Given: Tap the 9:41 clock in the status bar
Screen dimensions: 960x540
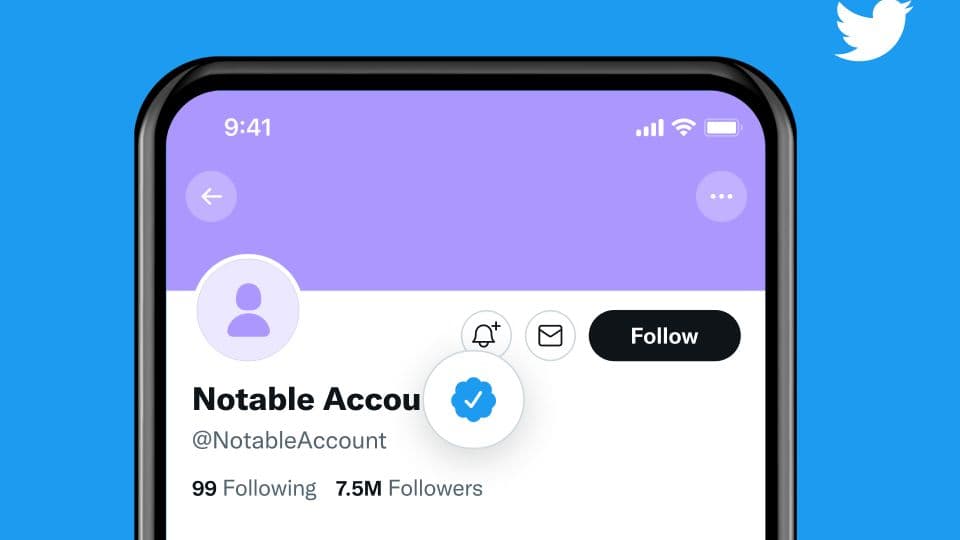Looking at the screenshot, I should [247, 127].
